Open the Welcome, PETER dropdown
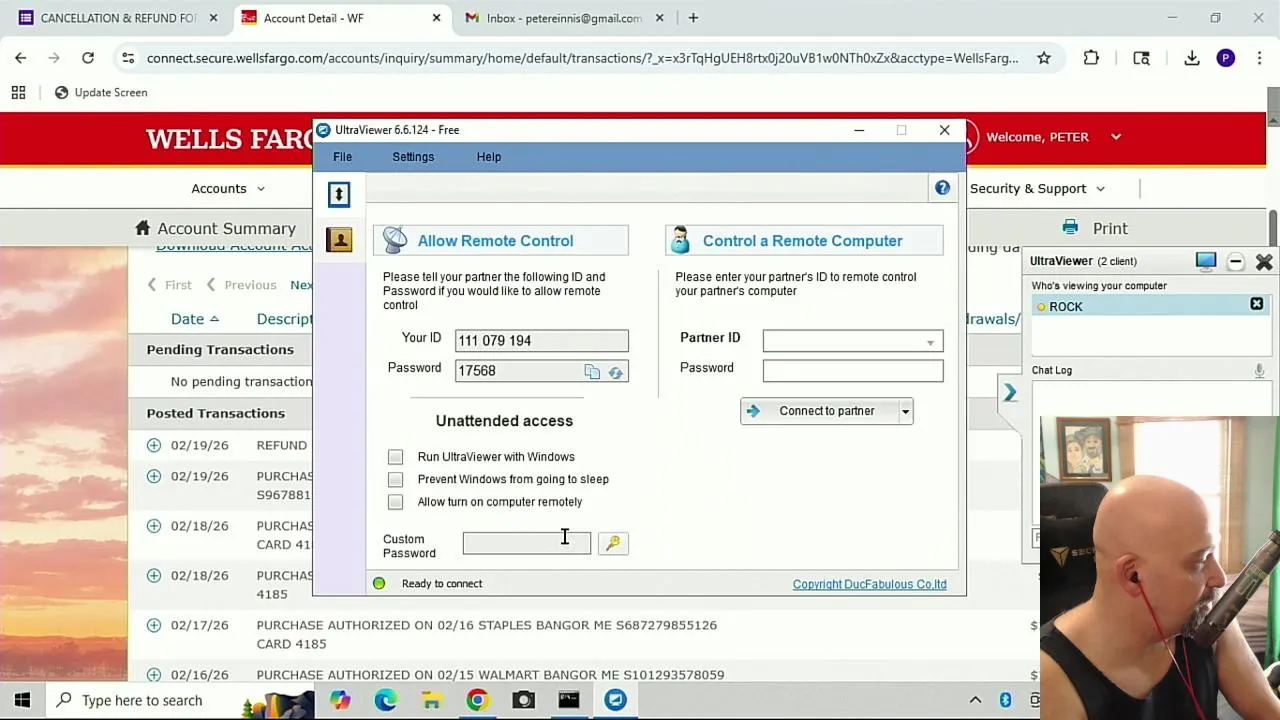The image size is (1280, 720). [1053, 137]
